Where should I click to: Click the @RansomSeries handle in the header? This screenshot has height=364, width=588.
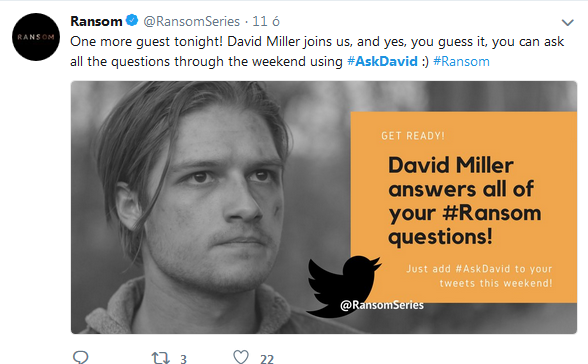pos(192,21)
